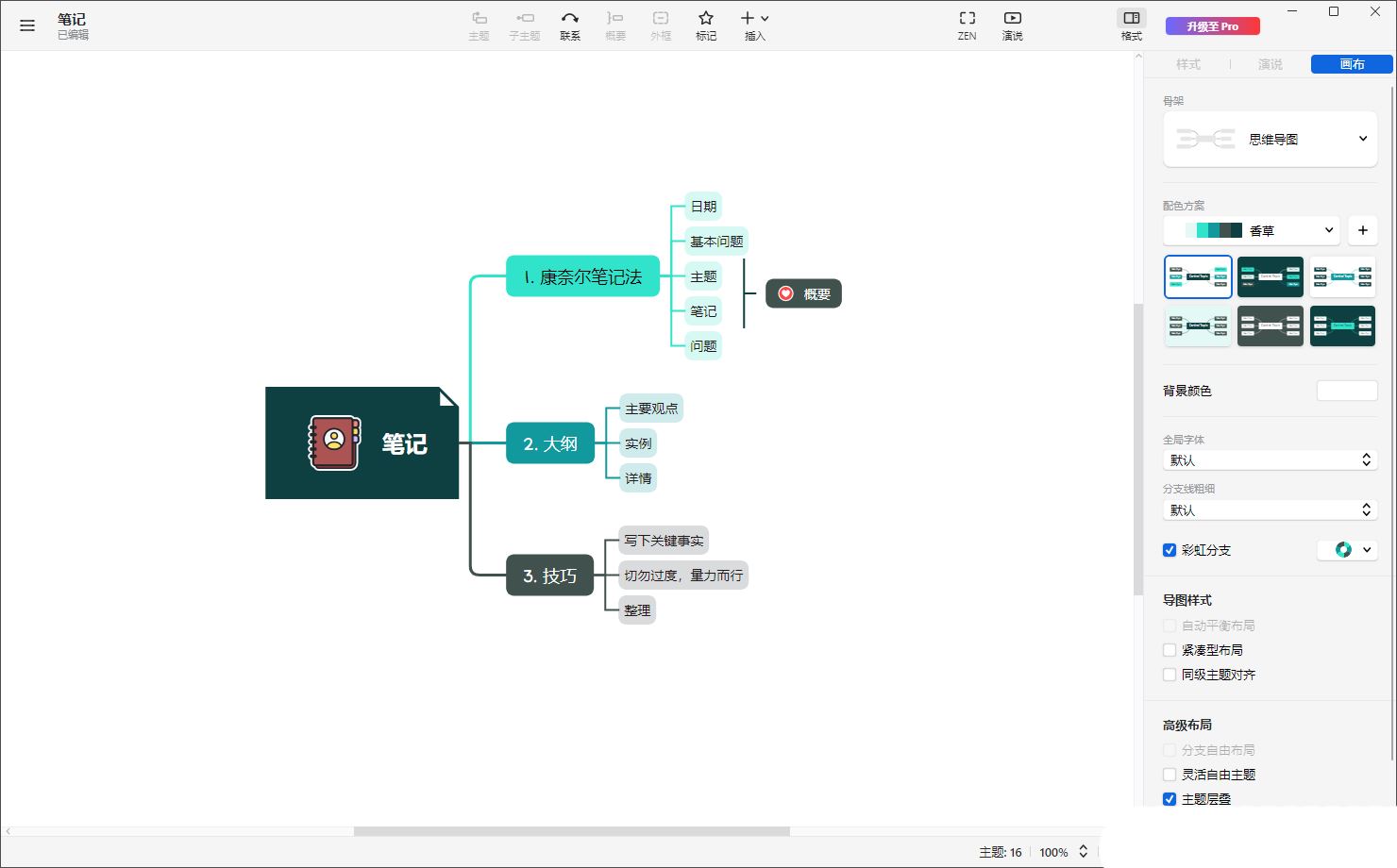Select the 基本问题 subtopic
Image resolution: width=1397 pixels, height=868 pixels.
click(x=716, y=242)
